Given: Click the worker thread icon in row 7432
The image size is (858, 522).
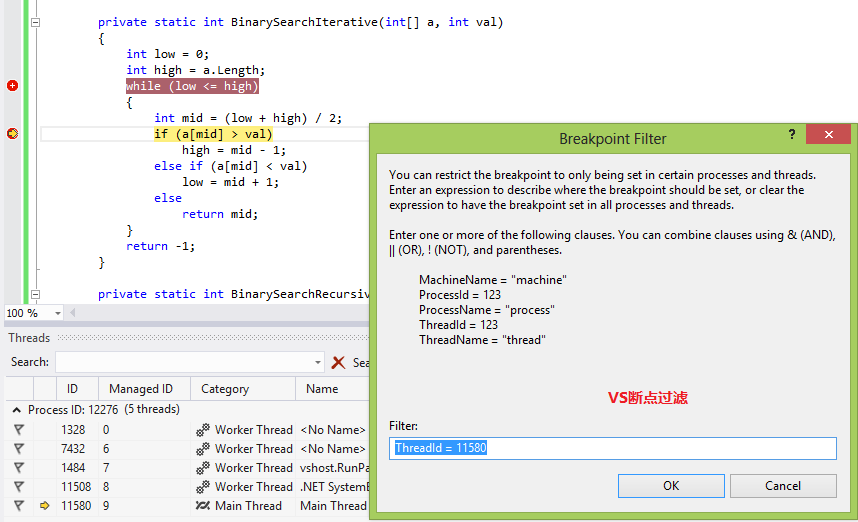Looking at the screenshot, I should [x=203, y=449].
